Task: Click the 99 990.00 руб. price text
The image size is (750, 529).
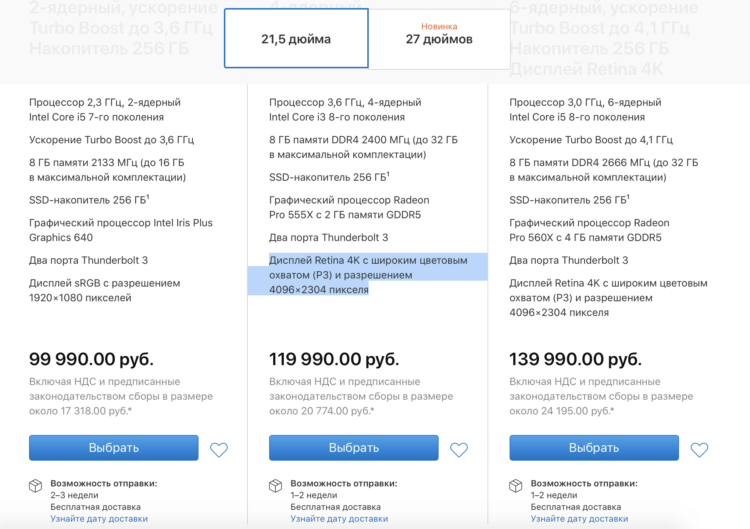Action: tap(91, 359)
